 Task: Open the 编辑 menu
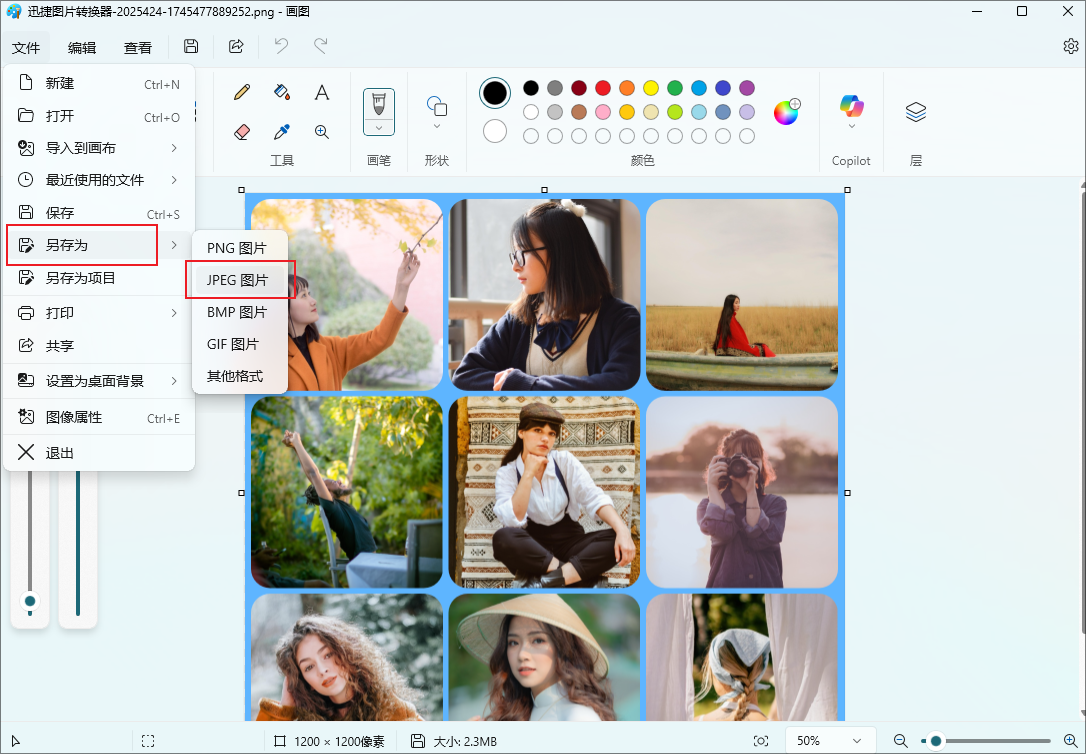click(x=82, y=48)
